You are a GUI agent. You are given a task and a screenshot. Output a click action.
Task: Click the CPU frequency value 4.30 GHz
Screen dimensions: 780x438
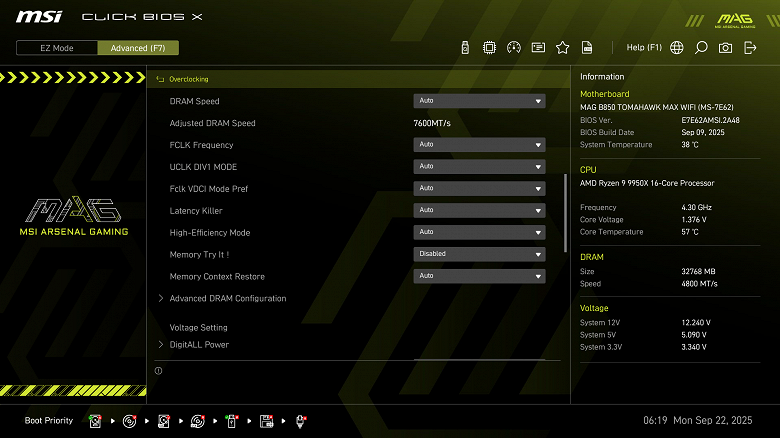click(696, 208)
